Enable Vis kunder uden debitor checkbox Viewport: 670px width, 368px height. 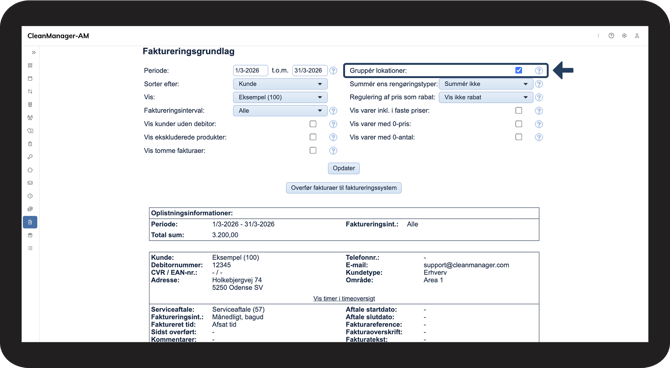313,124
